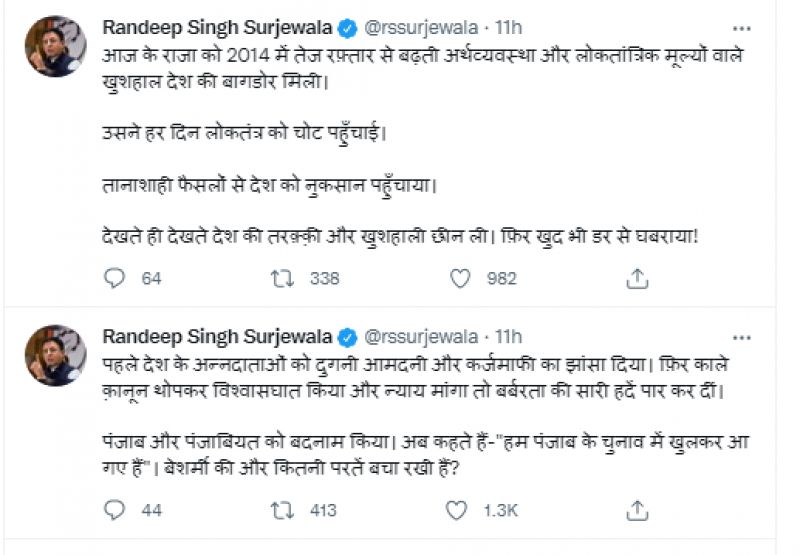Like the second tweet with 1.3K likes
The image size is (800, 555).
[457, 510]
